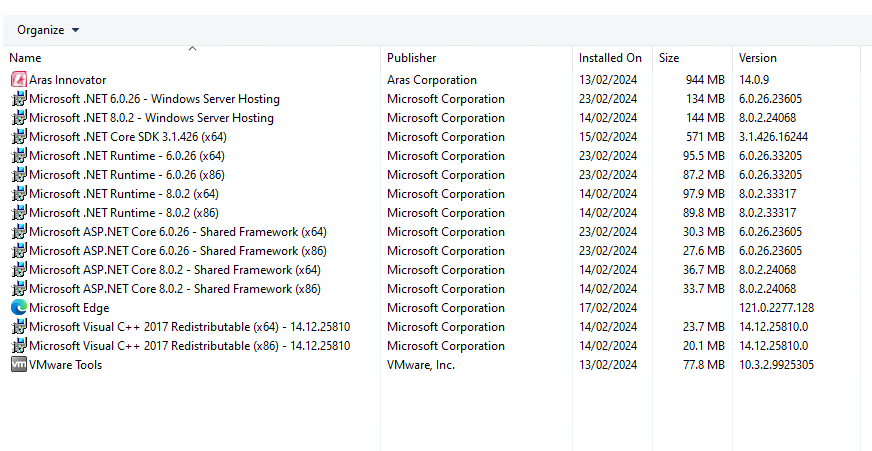This screenshot has height=451, width=872.
Task: Sort list by Installed On column
Action: [x=610, y=58]
